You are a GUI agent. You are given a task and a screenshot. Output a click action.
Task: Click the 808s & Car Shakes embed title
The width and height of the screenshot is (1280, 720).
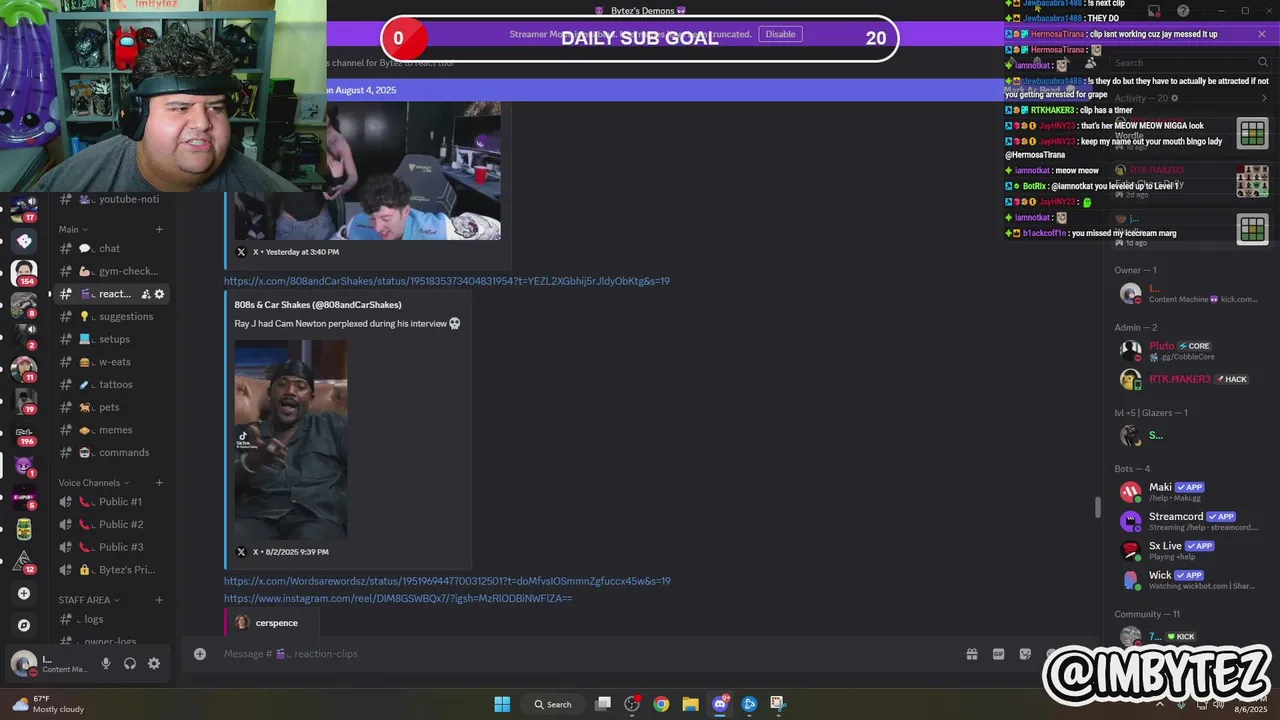(x=318, y=305)
